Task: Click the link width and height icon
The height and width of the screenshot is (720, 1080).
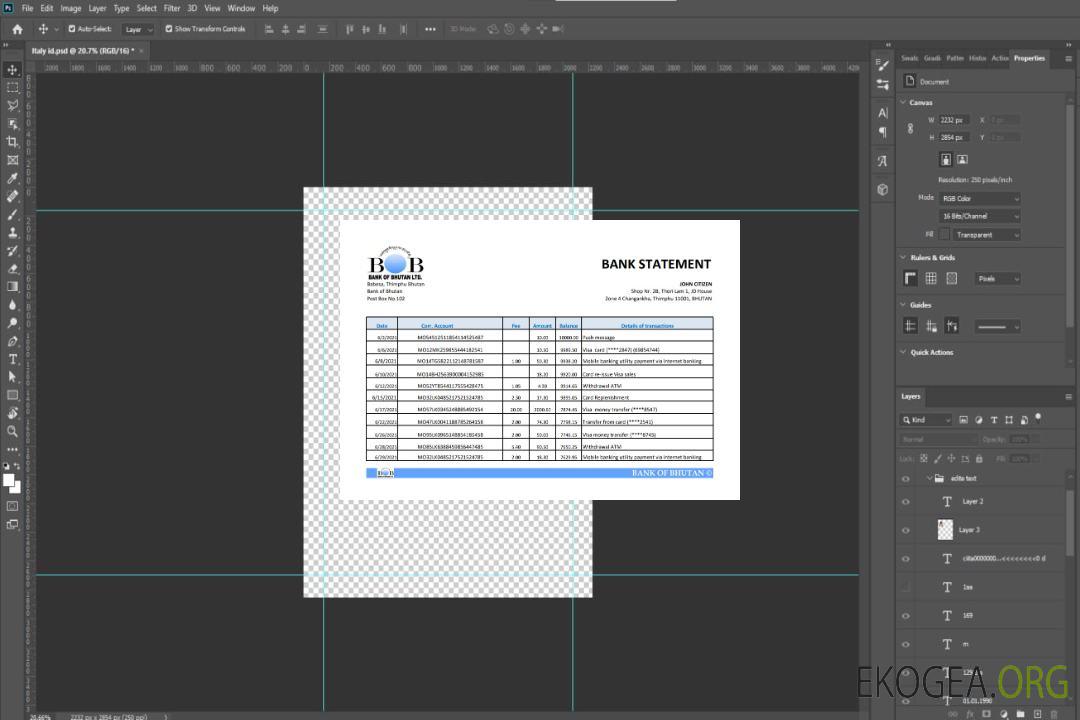Action: pyautogui.click(x=911, y=129)
